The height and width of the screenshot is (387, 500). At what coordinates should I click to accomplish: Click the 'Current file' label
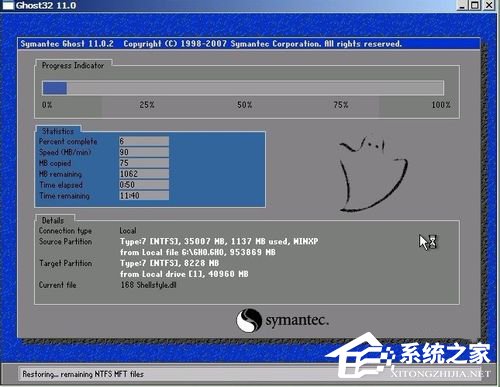pos(57,285)
